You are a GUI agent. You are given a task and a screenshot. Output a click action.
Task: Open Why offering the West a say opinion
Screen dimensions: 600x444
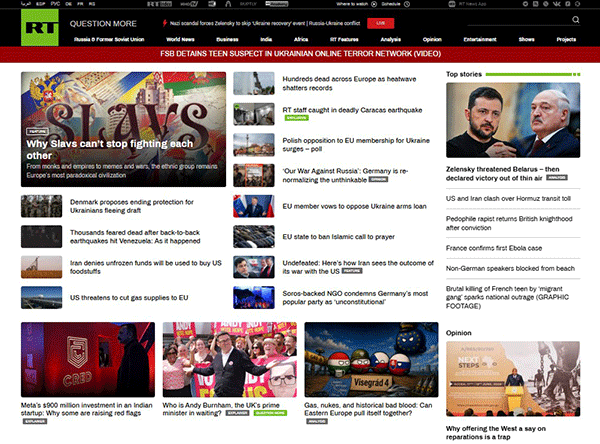pyautogui.click(x=496, y=433)
